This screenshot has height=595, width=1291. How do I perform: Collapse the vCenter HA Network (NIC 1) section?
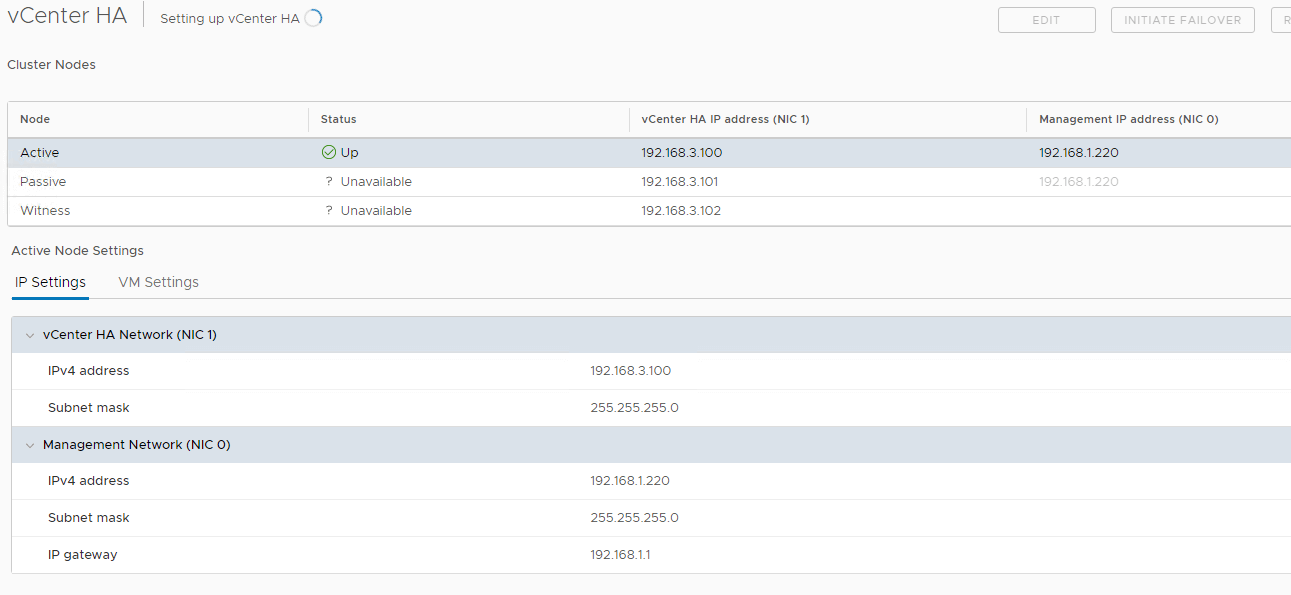pos(30,335)
